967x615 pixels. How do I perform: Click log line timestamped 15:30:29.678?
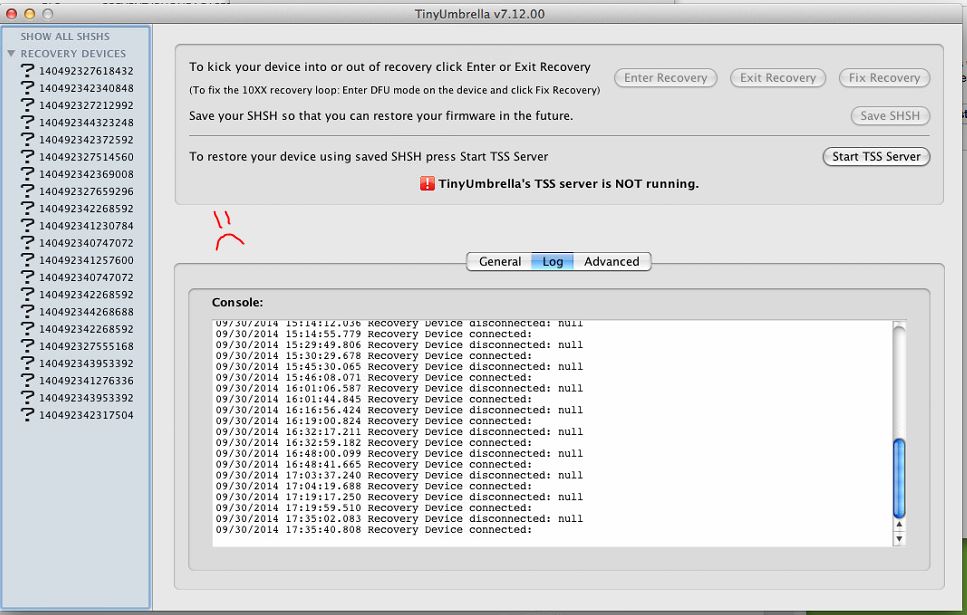[x=374, y=356]
